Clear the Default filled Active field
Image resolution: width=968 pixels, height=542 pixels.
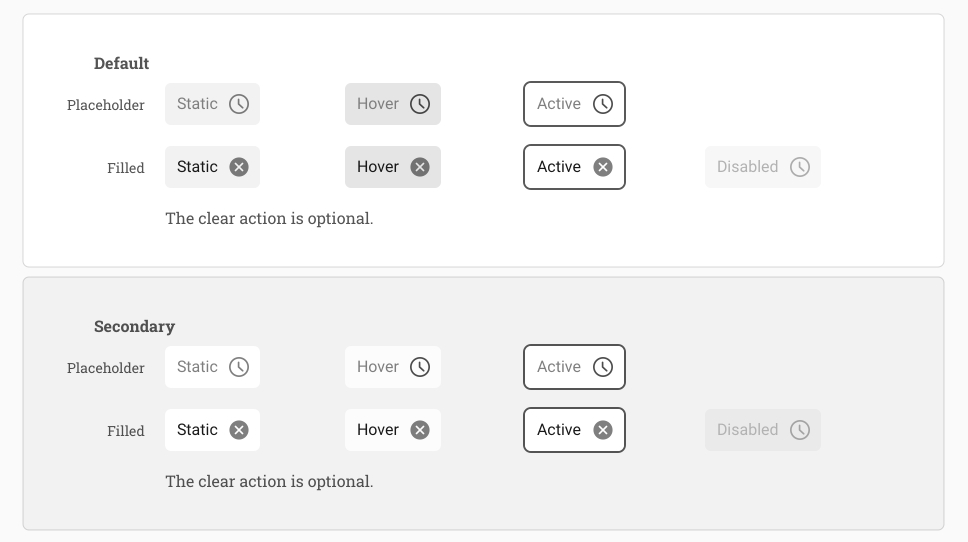[603, 167]
